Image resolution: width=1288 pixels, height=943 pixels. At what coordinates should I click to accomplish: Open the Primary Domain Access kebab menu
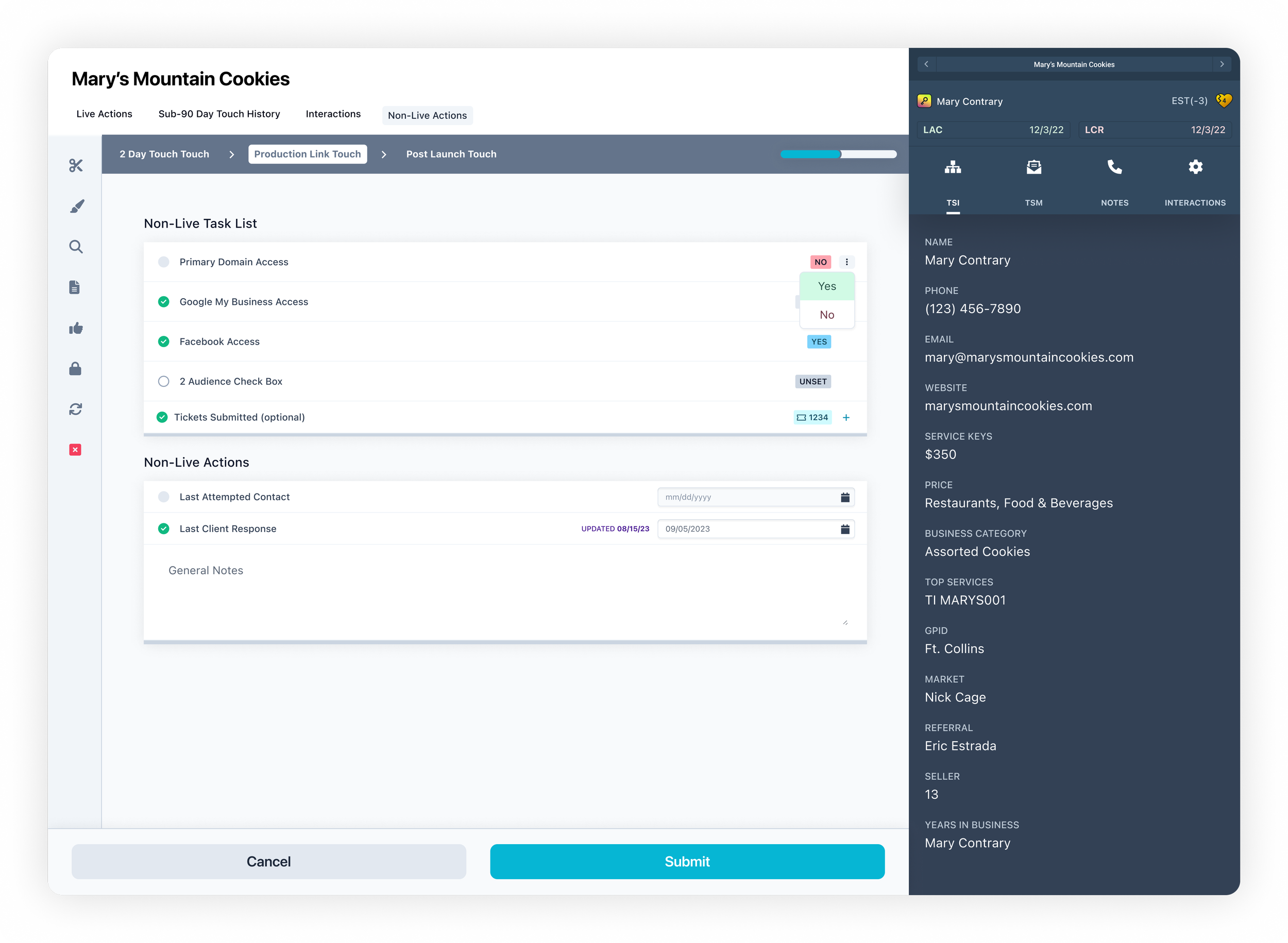pyautogui.click(x=846, y=262)
